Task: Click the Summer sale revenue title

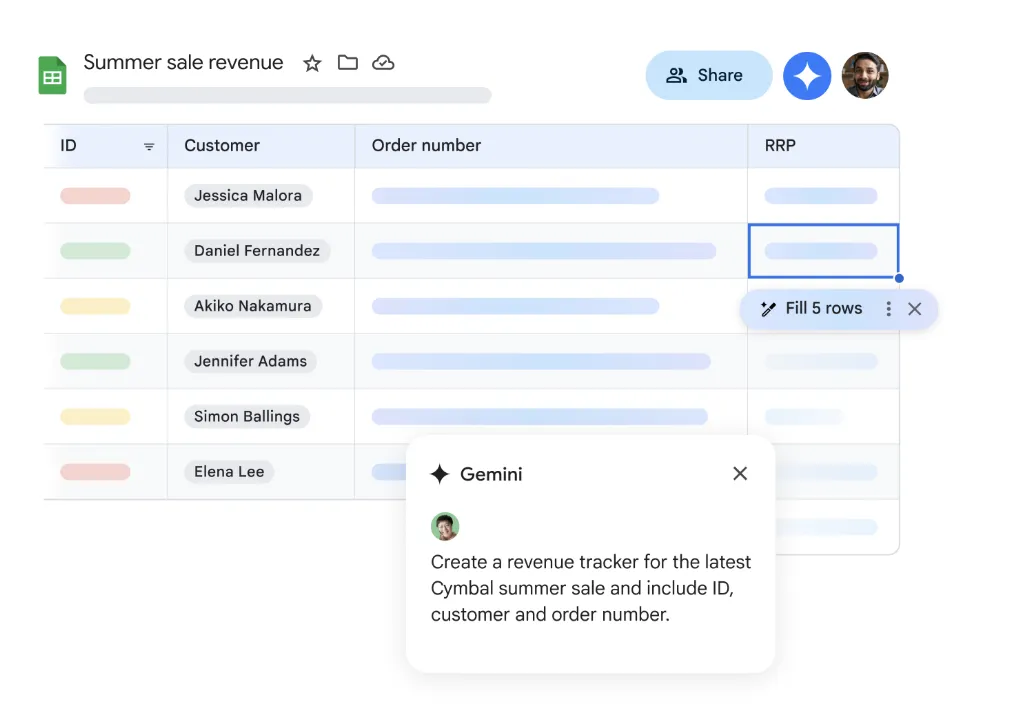Action: pos(183,62)
